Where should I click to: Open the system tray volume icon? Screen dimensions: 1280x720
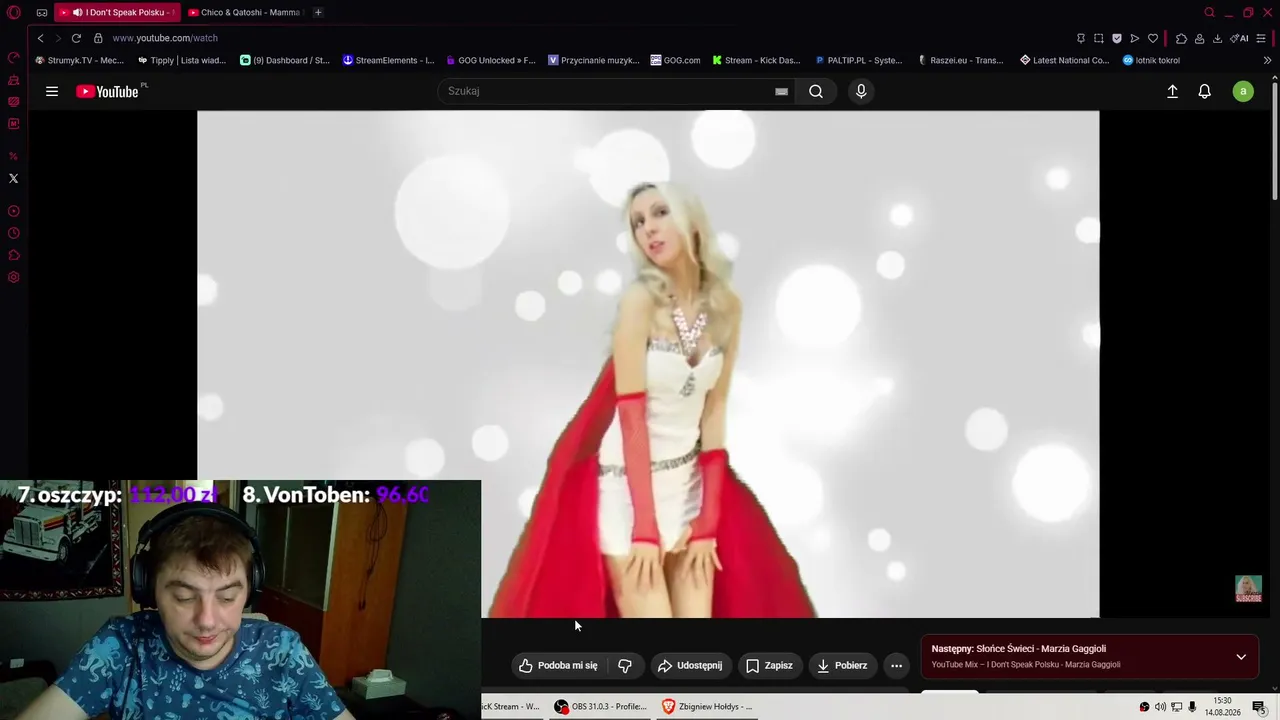(x=1160, y=707)
